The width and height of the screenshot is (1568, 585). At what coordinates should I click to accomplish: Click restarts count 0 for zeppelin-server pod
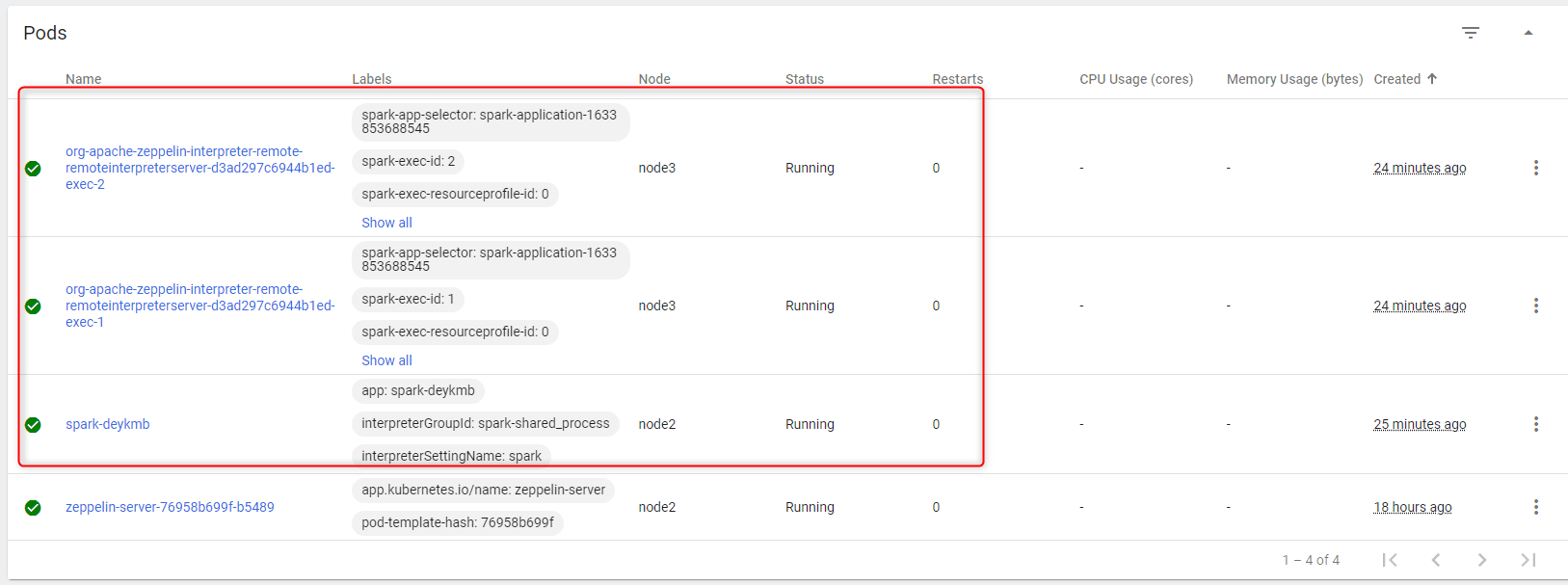936,507
